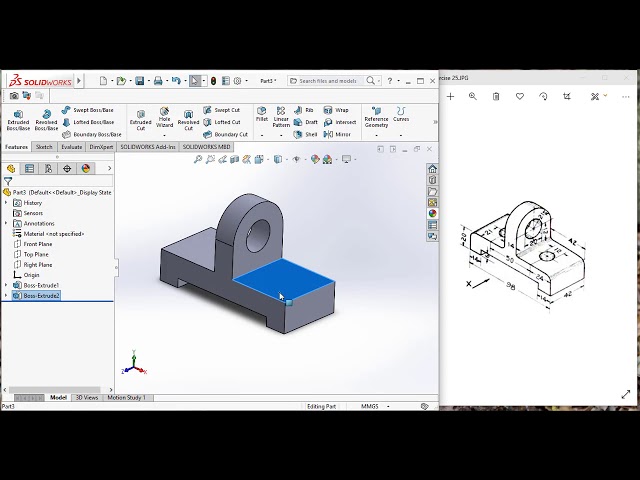Select Right Plane in the tree
This screenshot has width=640, height=480.
(33, 264)
